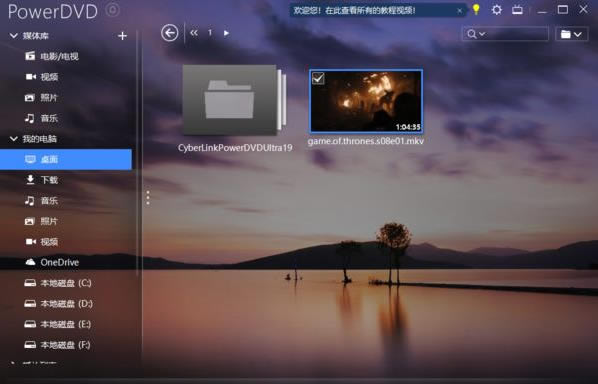
Task: Jump to first page double-chevron
Action: [194, 33]
